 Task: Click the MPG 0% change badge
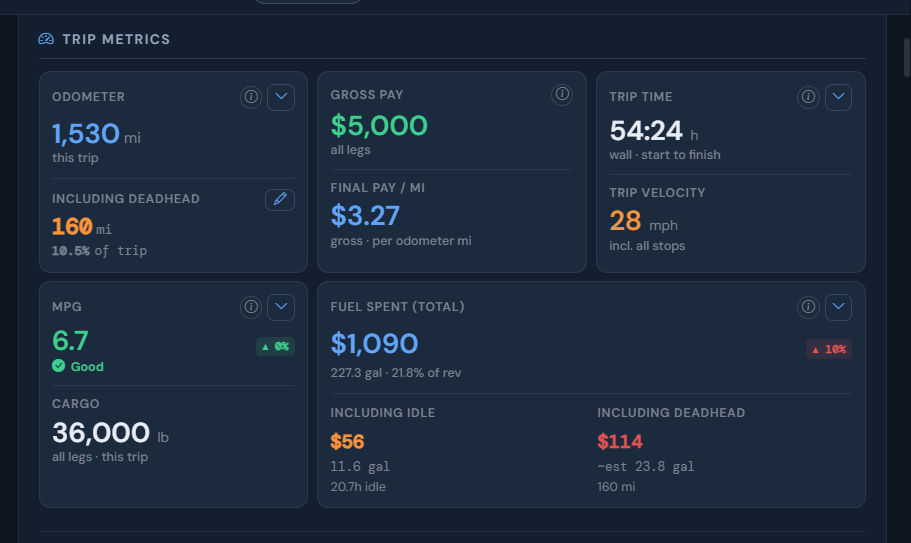[x=275, y=346]
